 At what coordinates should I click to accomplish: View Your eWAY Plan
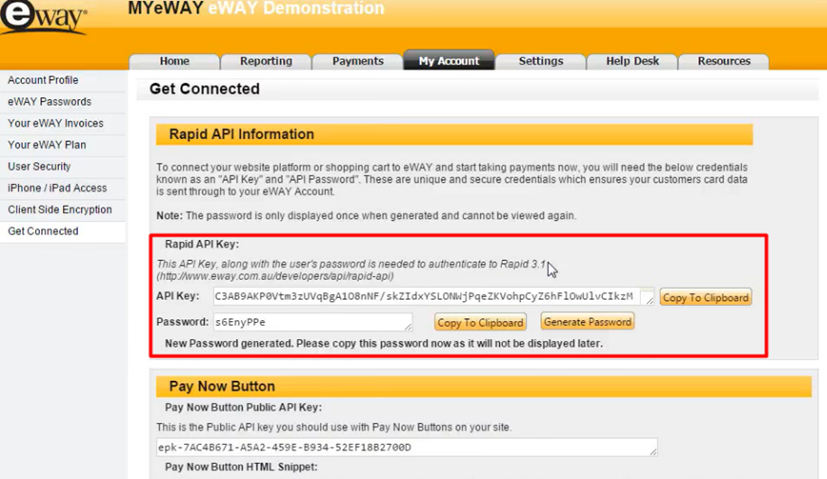[63, 145]
